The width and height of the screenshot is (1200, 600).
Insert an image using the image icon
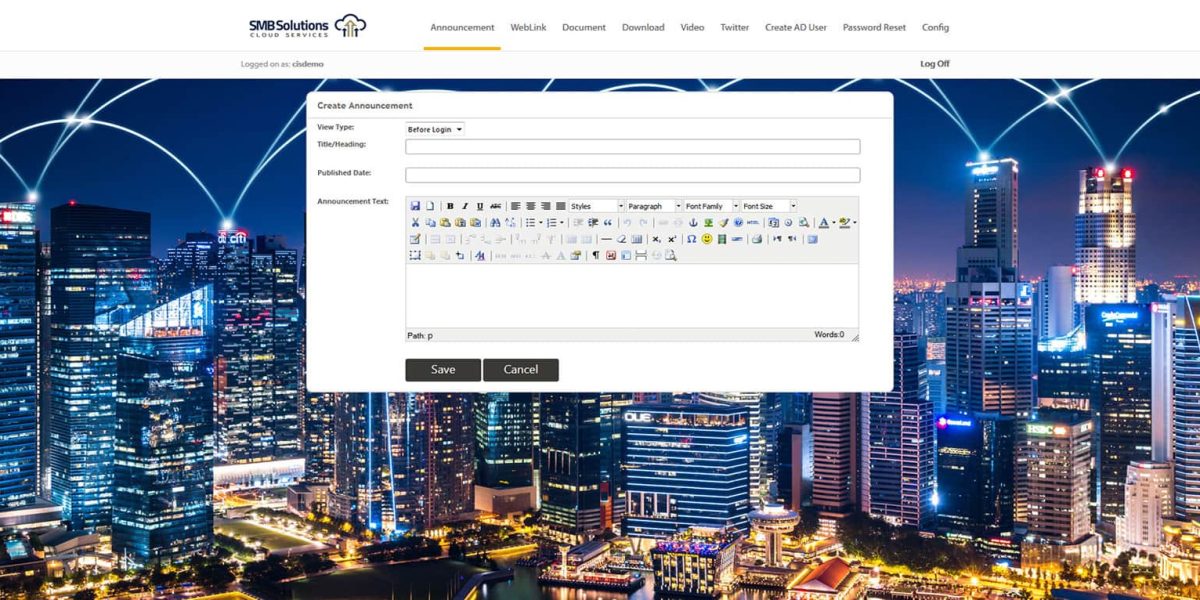[707, 222]
